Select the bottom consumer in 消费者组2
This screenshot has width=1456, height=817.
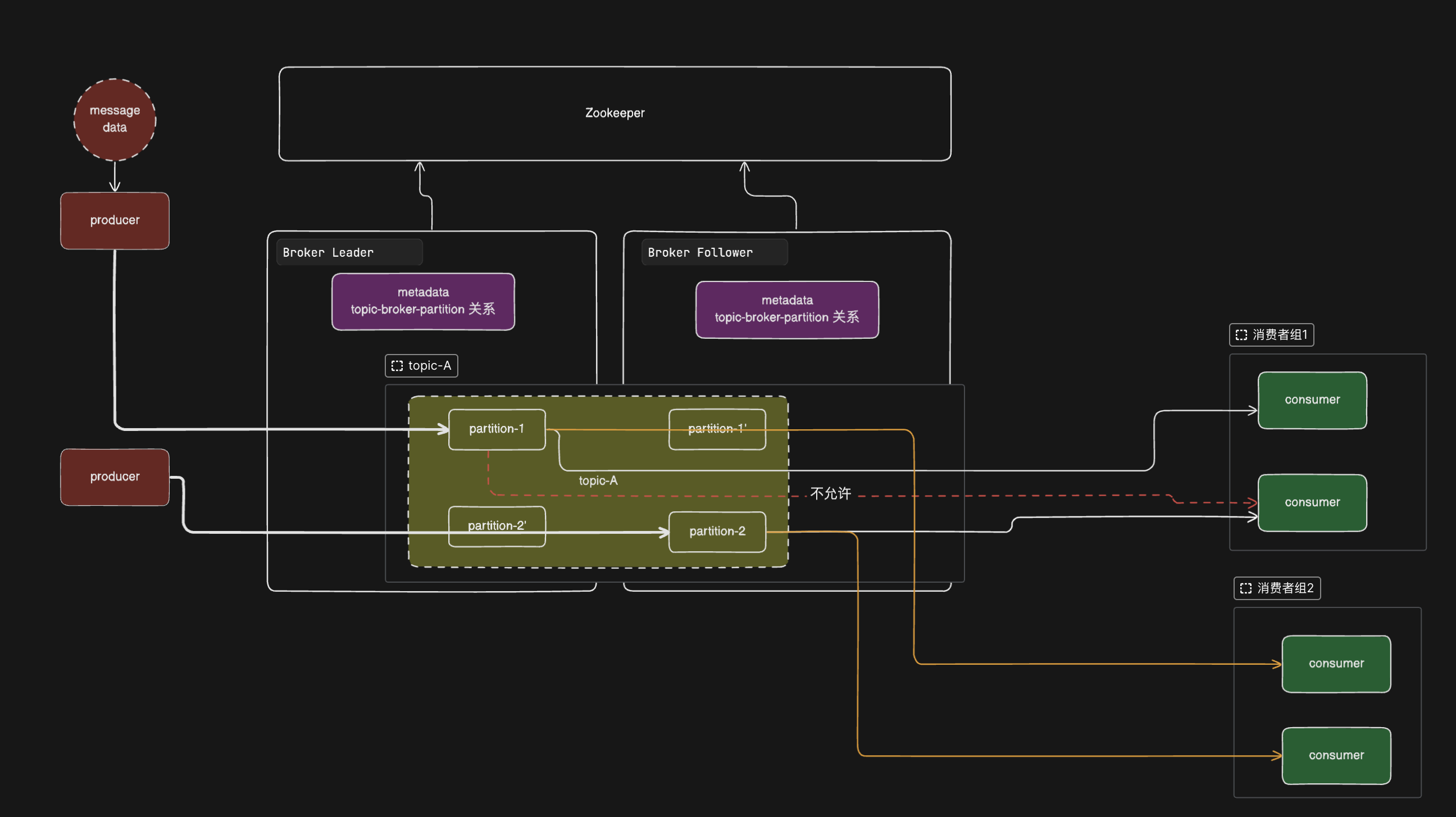click(x=1336, y=755)
